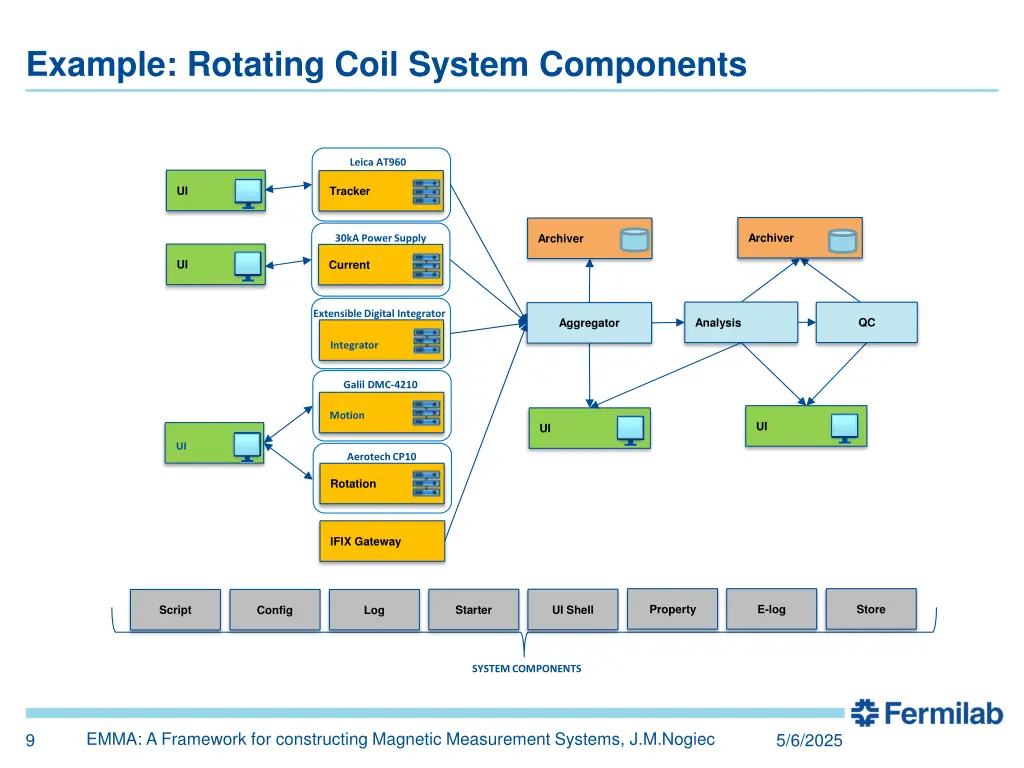Click the E-log component box
1024x768 pixels.
(771, 609)
